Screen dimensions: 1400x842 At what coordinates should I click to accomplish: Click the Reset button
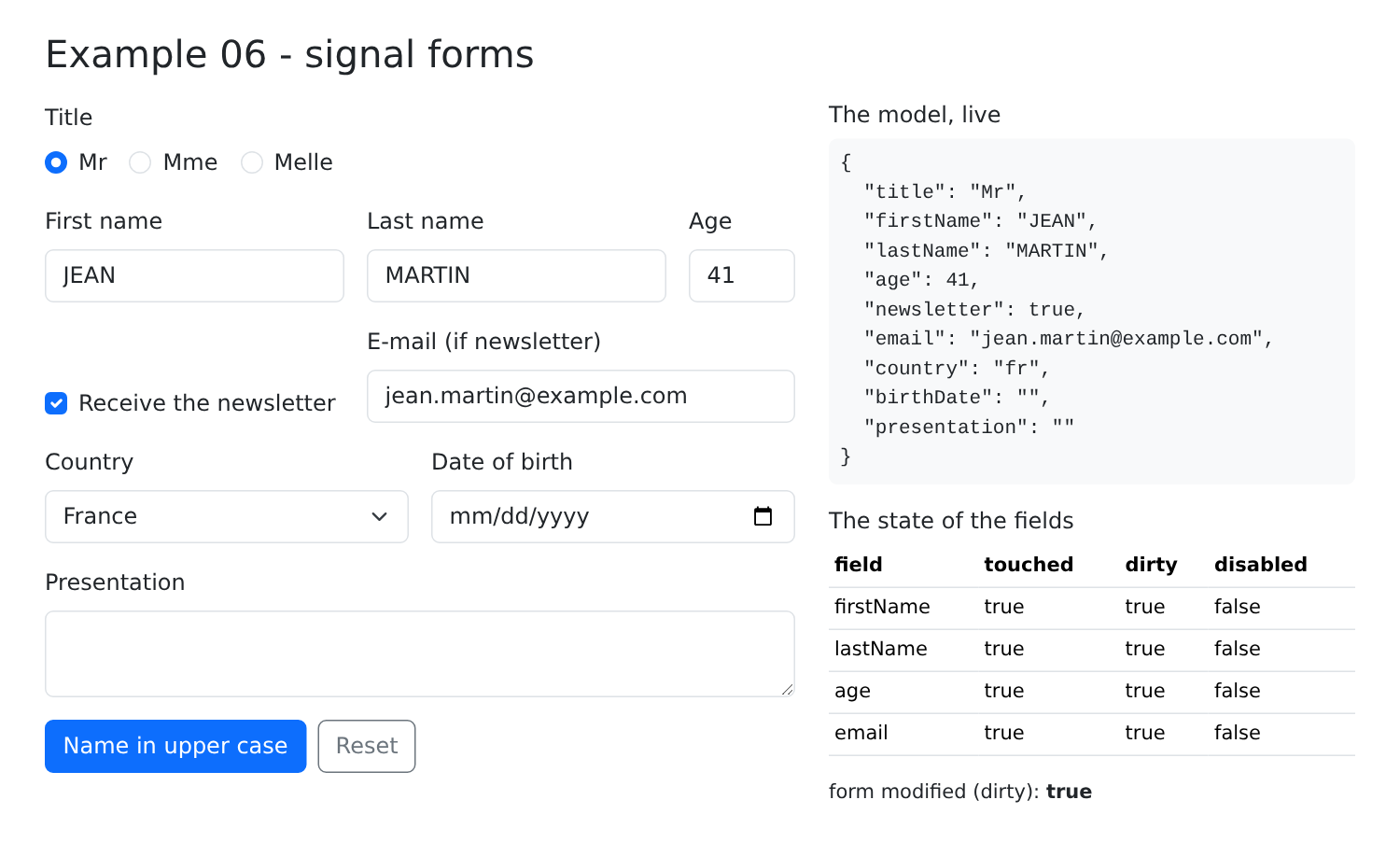click(367, 746)
